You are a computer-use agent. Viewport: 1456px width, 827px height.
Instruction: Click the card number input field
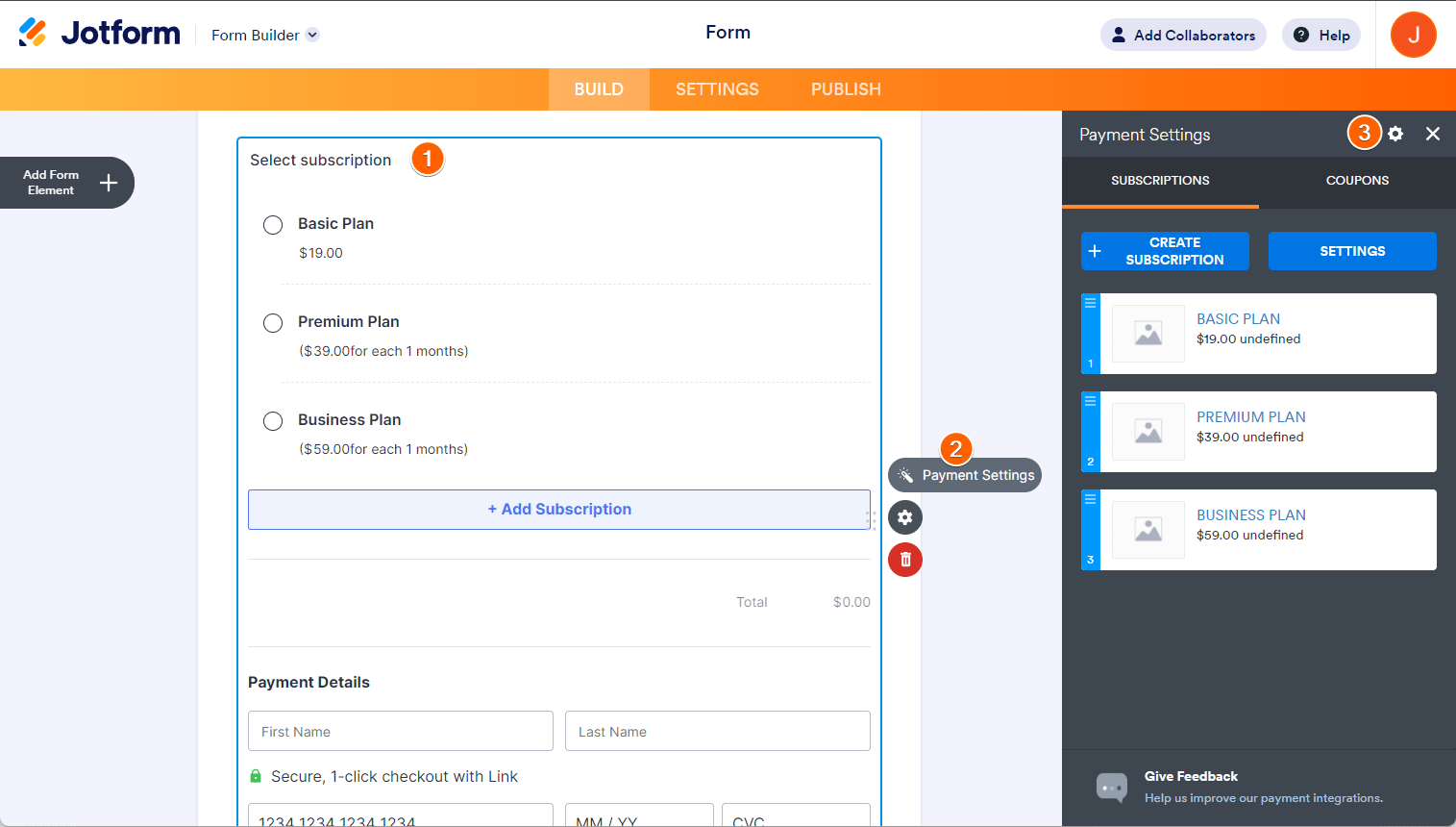tap(401, 815)
